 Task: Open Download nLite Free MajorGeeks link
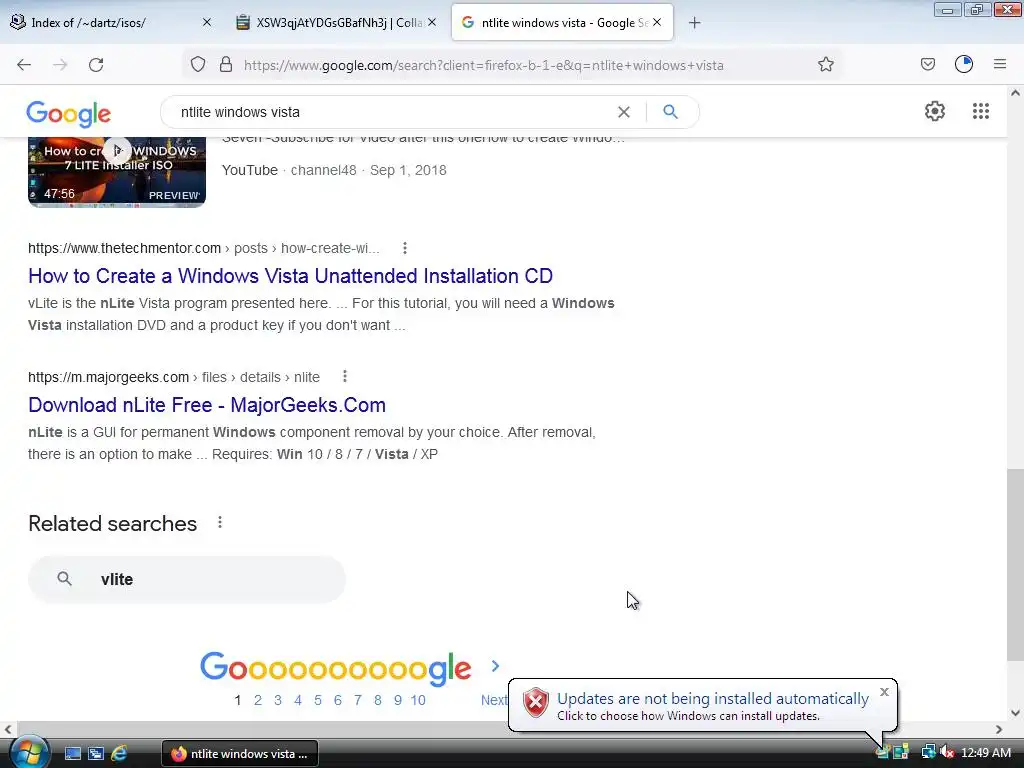207,405
